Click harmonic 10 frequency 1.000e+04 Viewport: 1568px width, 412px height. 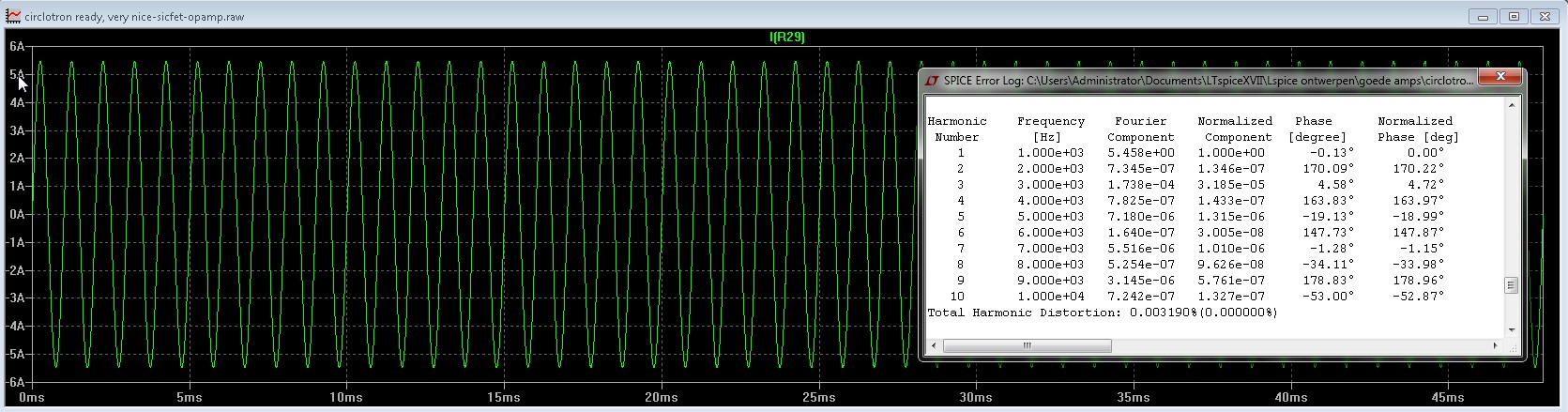pos(1051,297)
